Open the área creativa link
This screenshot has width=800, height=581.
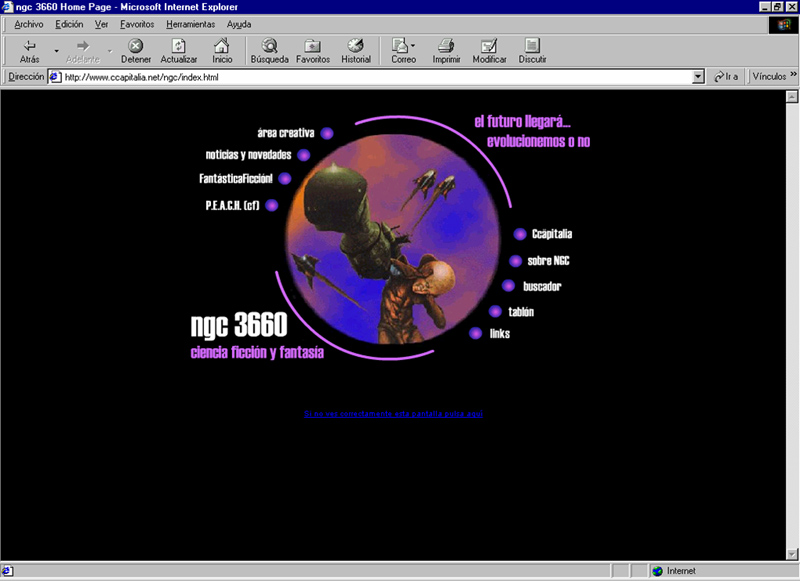tap(286, 133)
